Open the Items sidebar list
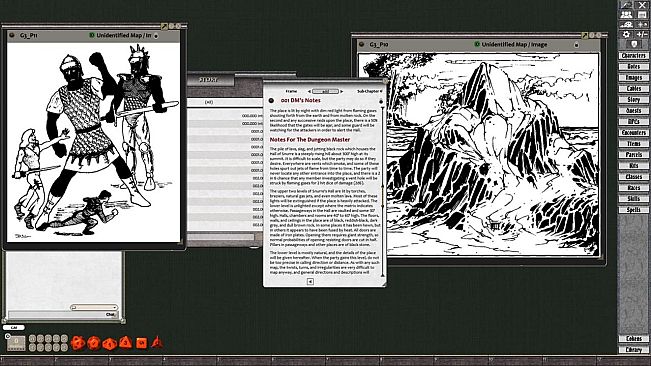Image resolution: width=651 pixels, height=366 pixels. point(634,144)
